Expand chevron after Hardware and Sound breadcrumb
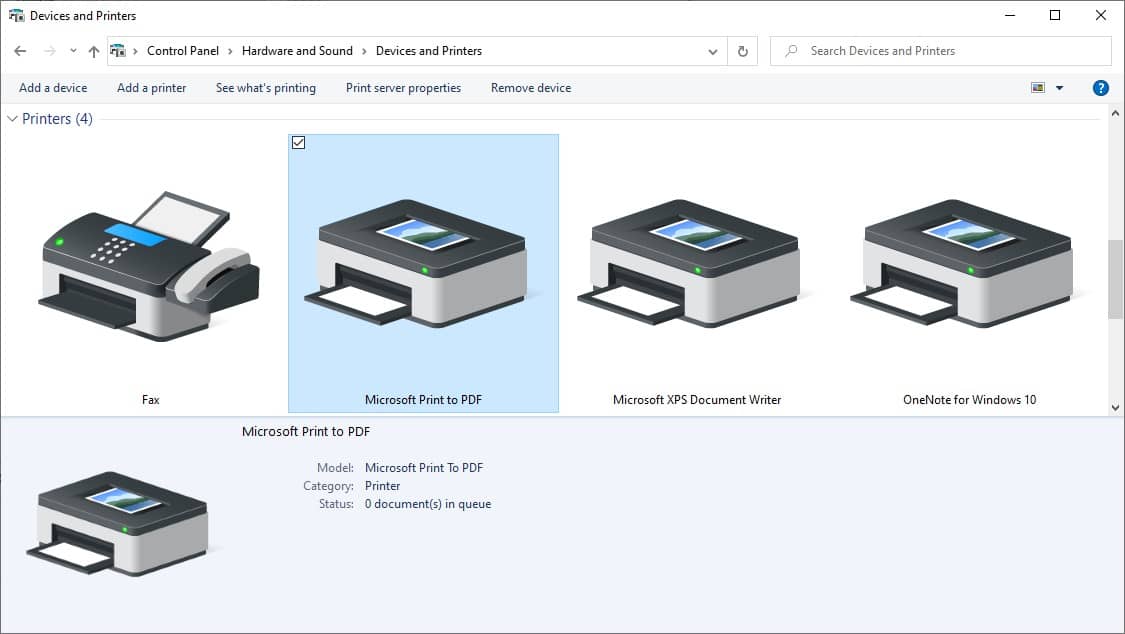The height and width of the screenshot is (634, 1125). pos(364,51)
